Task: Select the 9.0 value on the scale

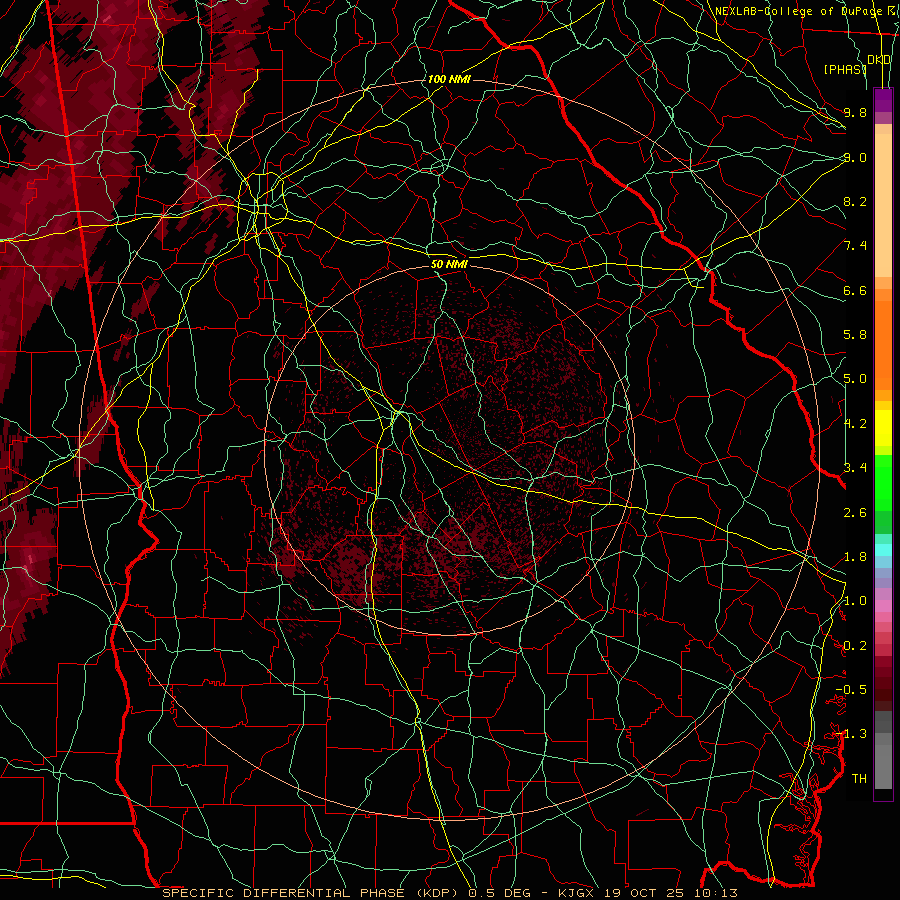Action: [855, 157]
